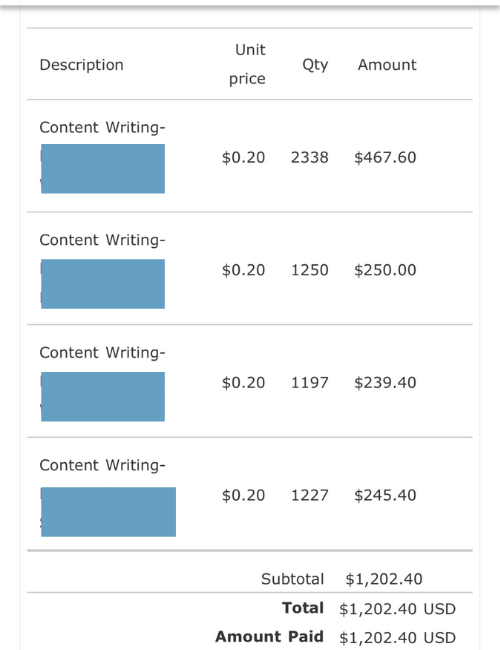Select the $239.40 amount cell
Screen dimensions: 500x650
(385, 383)
